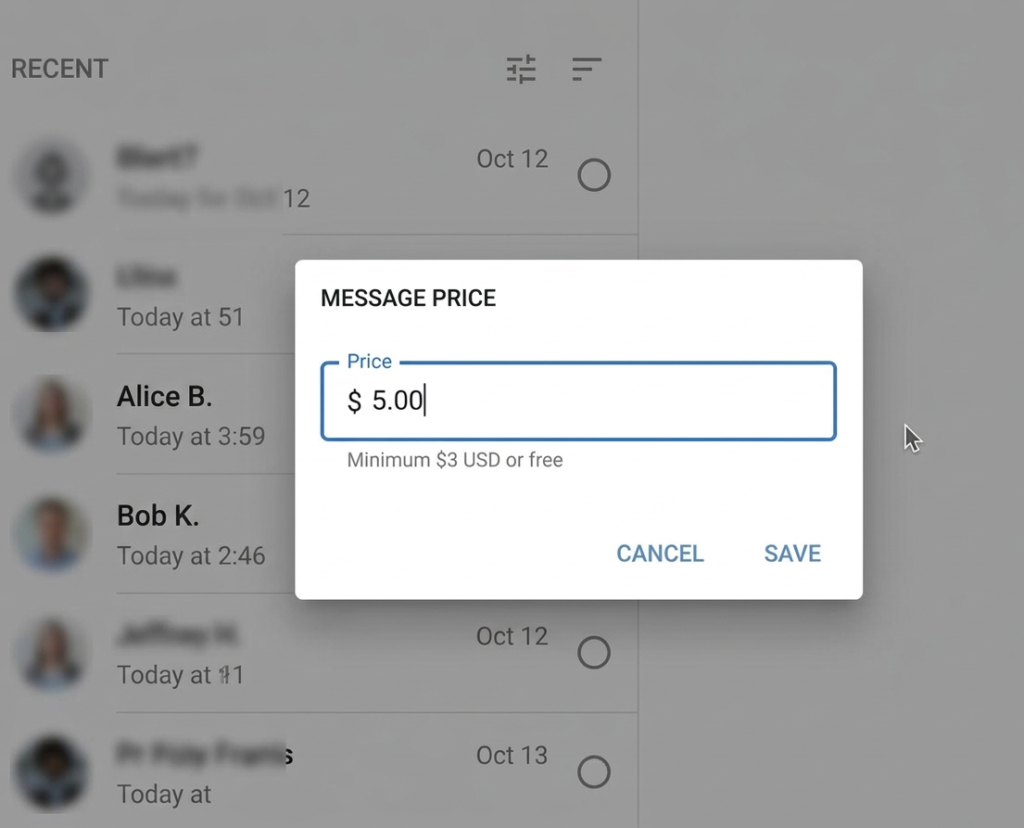Click the MESSAGE PRICE dialog title

pyautogui.click(x=408, y=298)
